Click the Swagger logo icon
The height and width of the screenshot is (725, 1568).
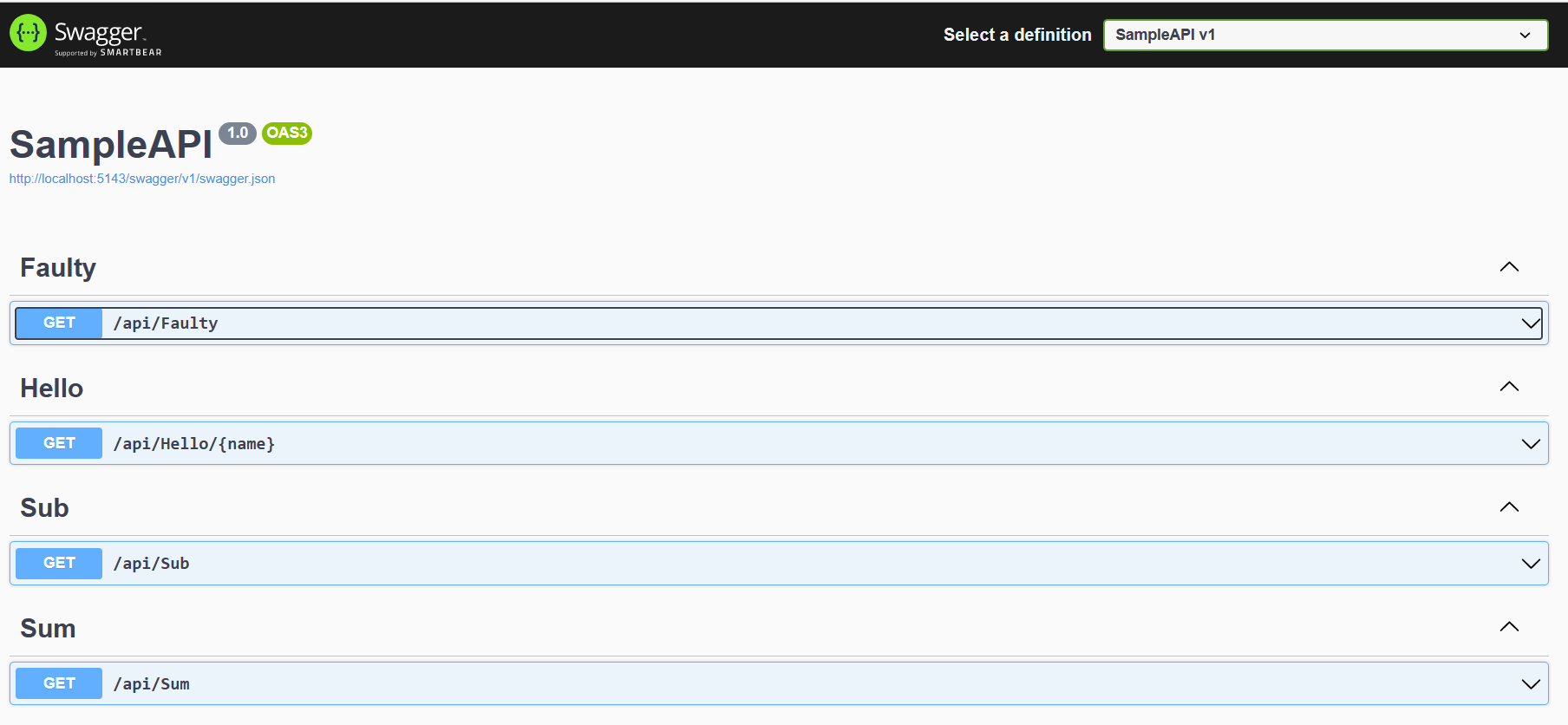28,33
